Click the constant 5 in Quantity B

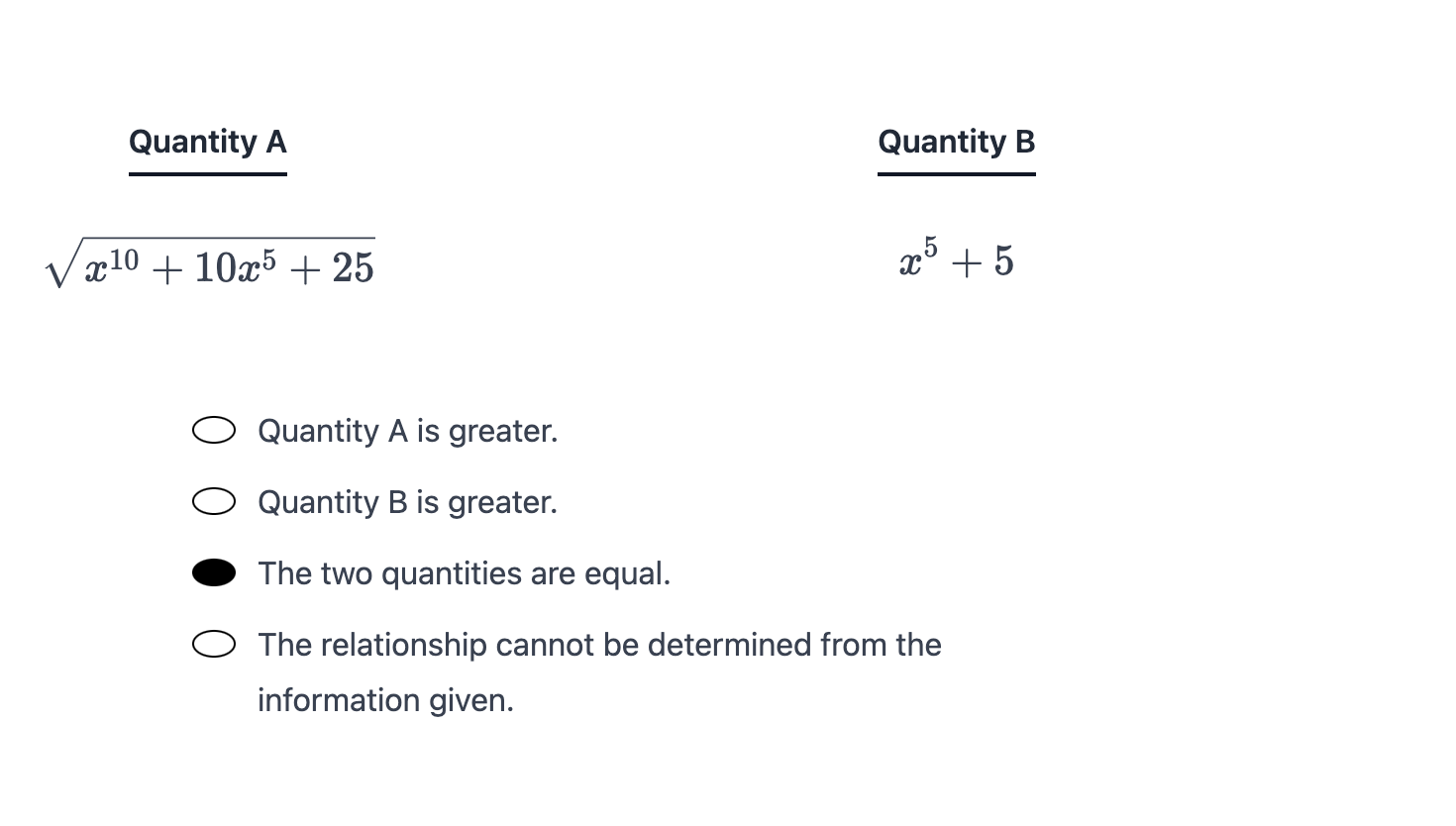(x=1003, y=261)
